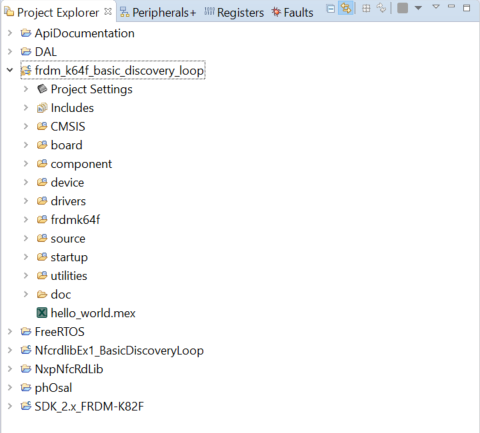Expand the Project Settings node
The image size is (480, 433).
tap(26, 89)
